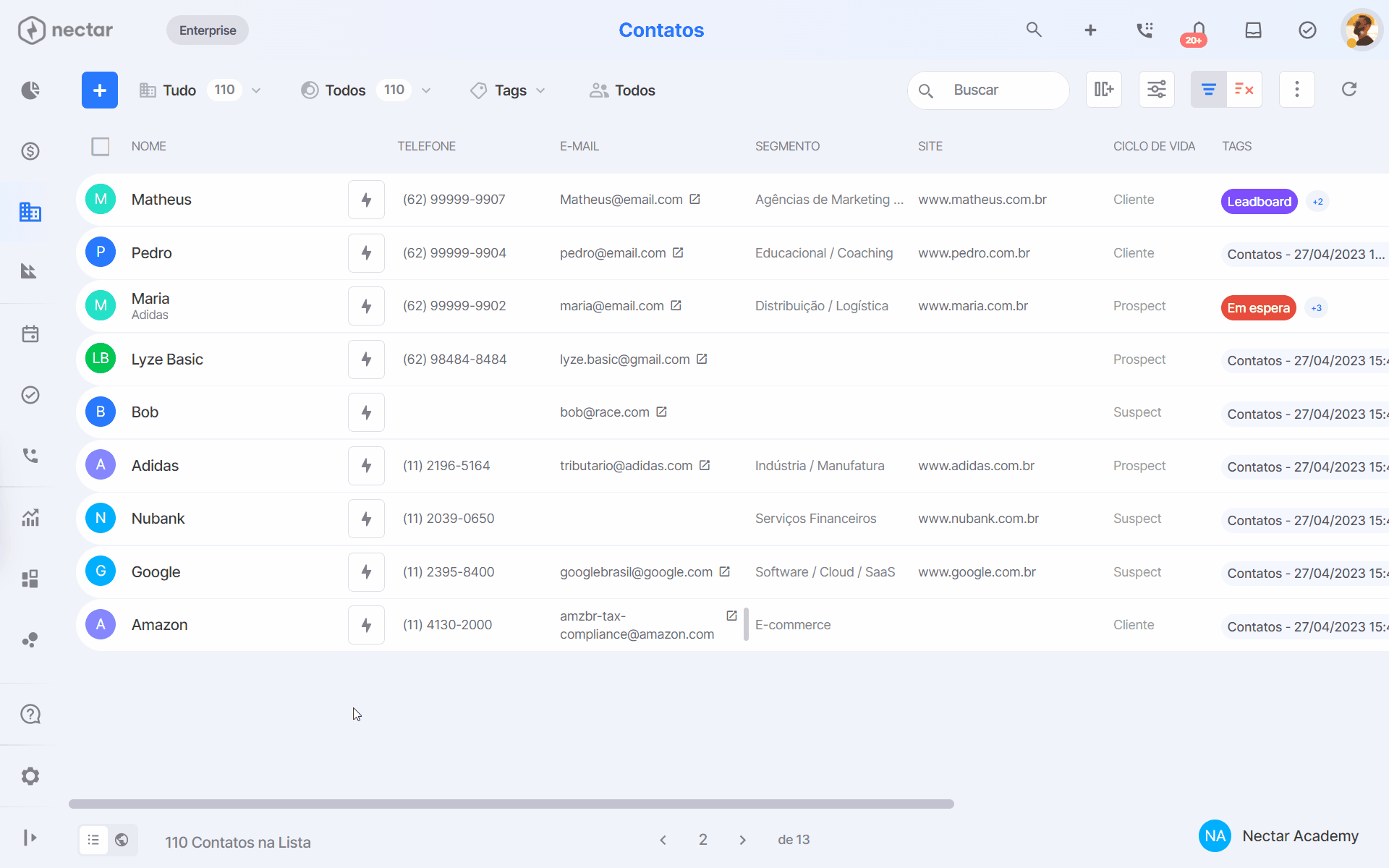Sort by the SEGMENTO column header

point(787,146)
